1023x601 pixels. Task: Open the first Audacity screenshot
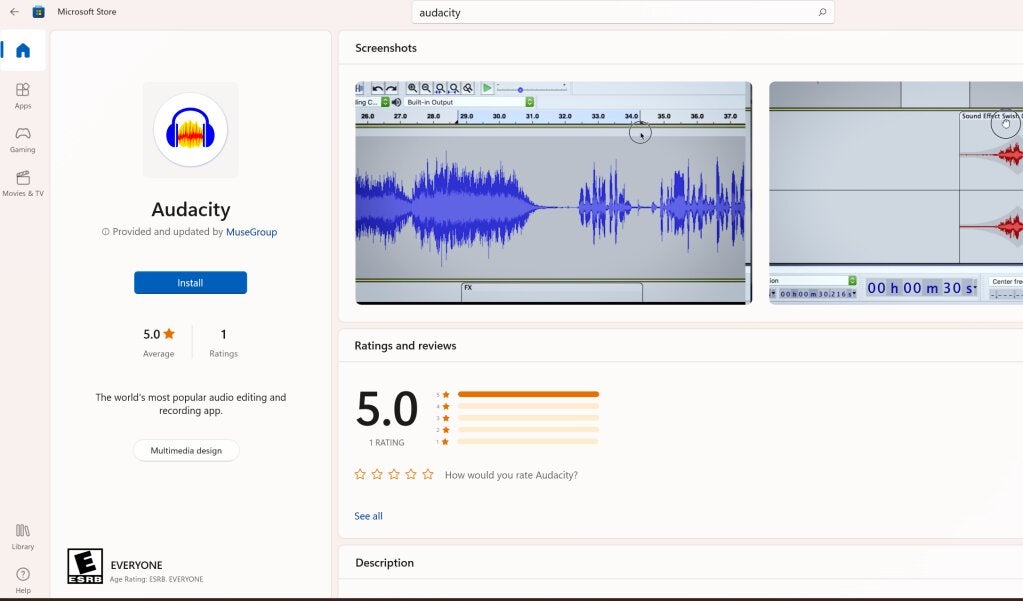552,192
